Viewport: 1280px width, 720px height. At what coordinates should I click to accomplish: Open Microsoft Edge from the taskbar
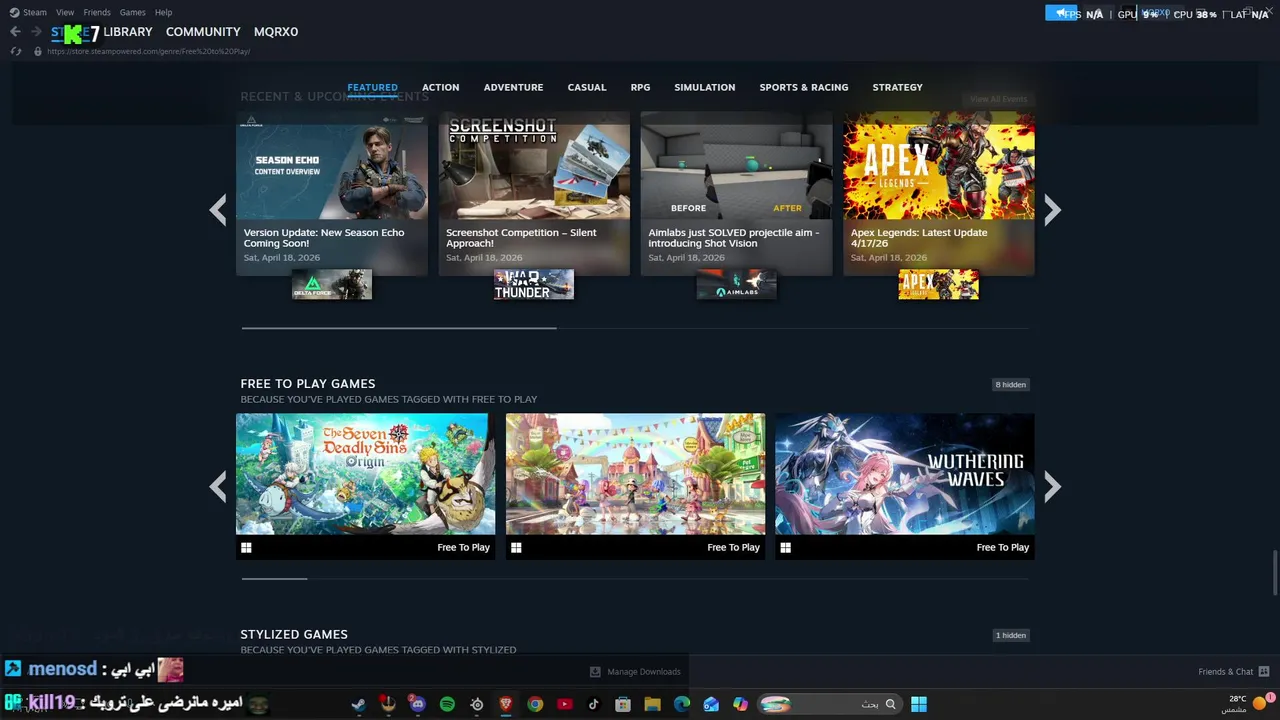682,704
